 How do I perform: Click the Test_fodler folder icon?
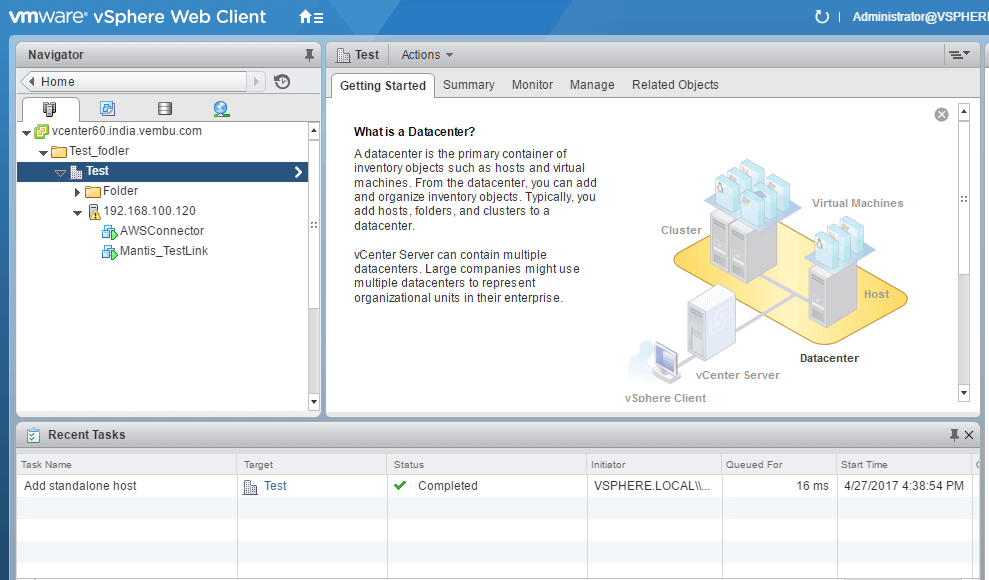click(59, 151)
